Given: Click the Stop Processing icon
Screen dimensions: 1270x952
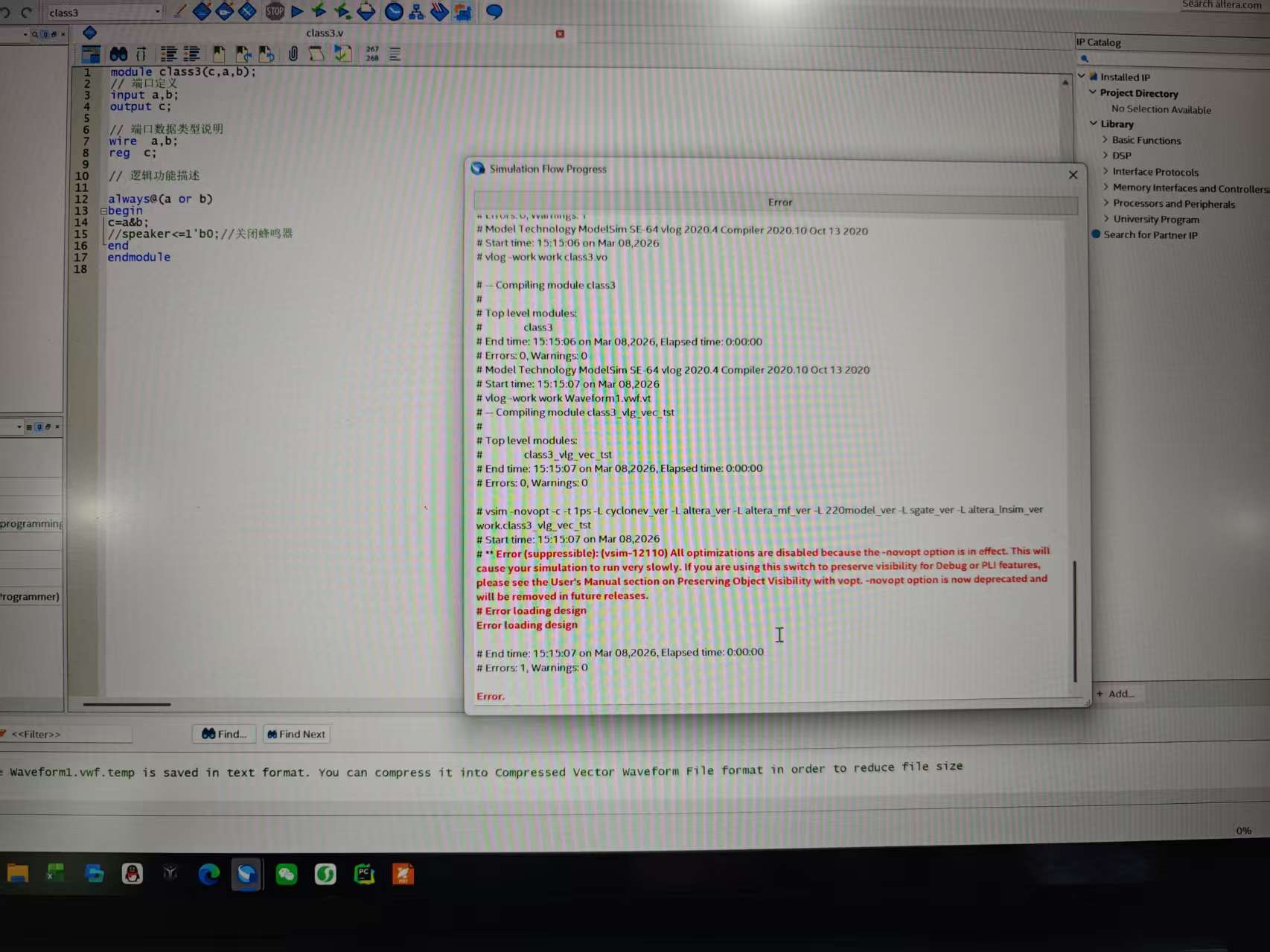Looking at the screenshot, I should [275, 11].
